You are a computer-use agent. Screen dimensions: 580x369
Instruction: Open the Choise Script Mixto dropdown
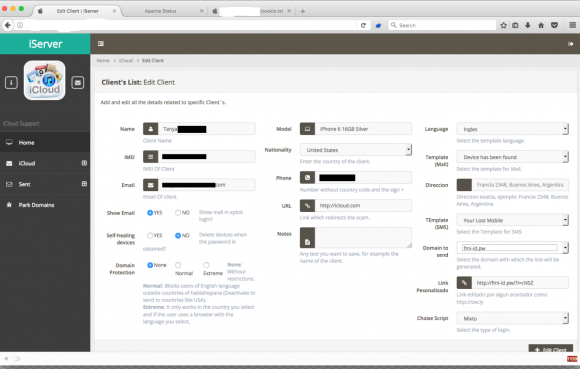pos(513,318)
